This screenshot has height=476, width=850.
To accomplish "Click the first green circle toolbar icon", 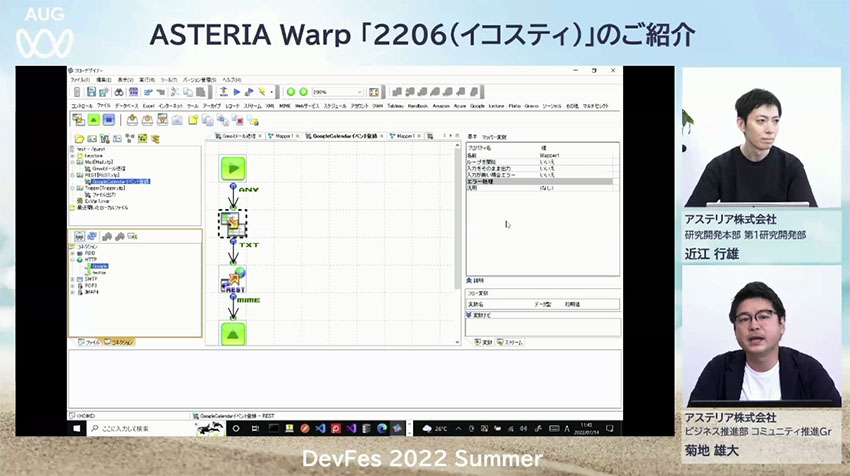I will 291,92.
